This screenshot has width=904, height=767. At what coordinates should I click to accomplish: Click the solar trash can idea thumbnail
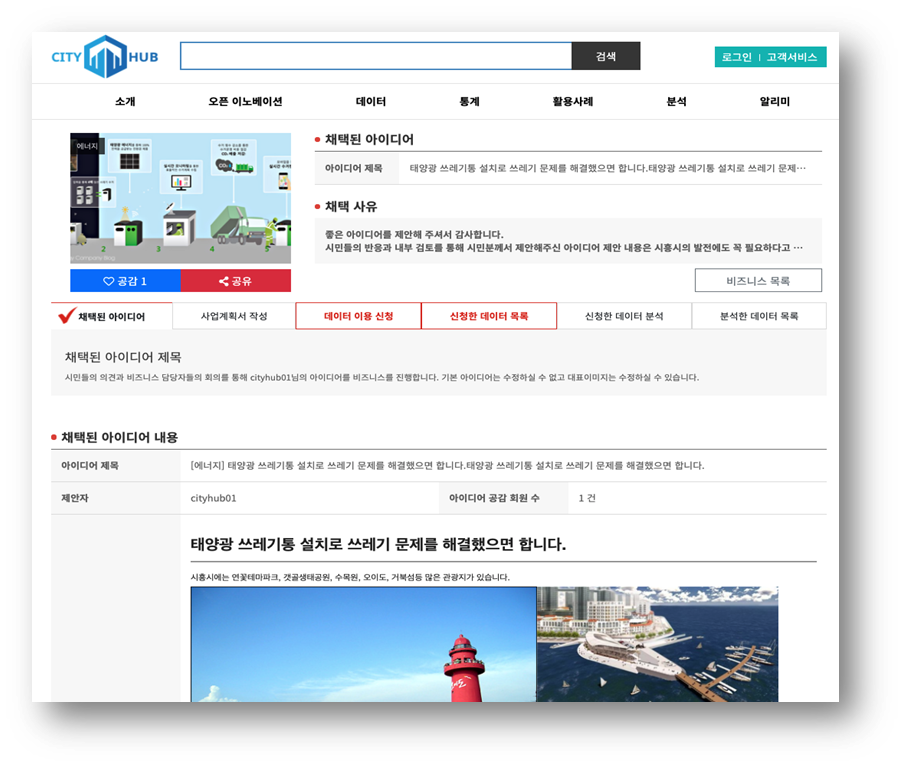click(x=180, y=198)
